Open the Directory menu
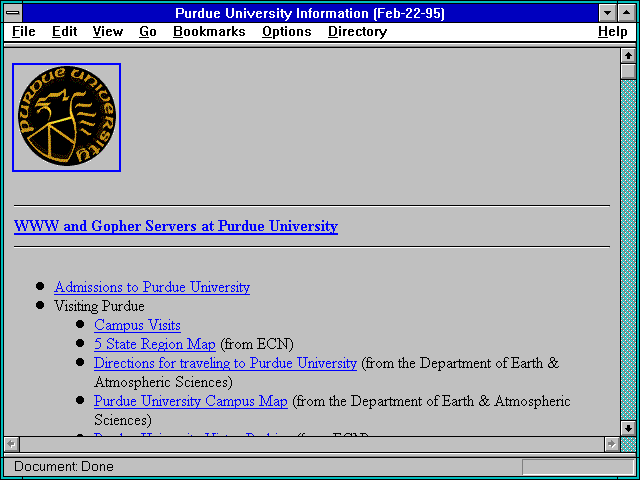The width and height of the screenshot is (640, 480). point(358,31)
